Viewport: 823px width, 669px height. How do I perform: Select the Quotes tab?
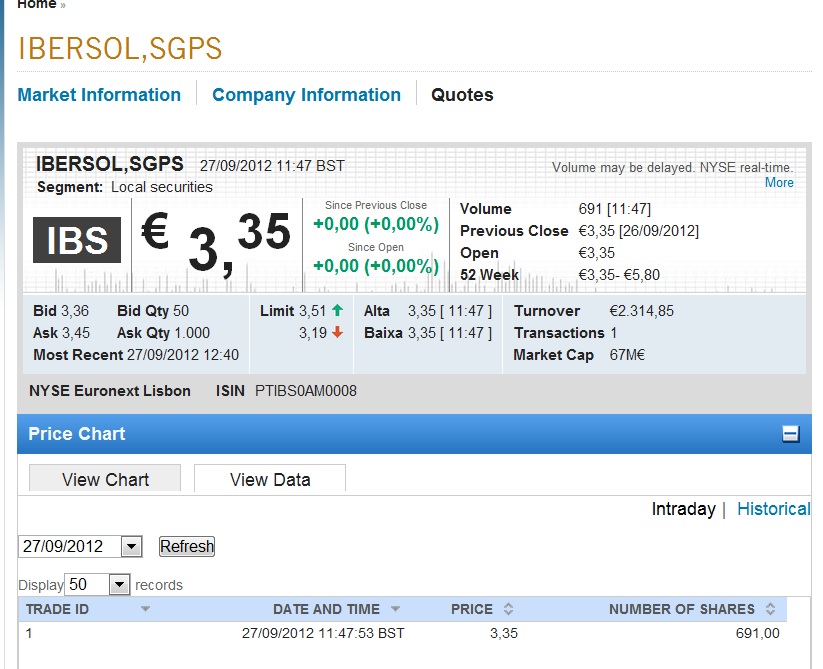click(x=462, y=95)
